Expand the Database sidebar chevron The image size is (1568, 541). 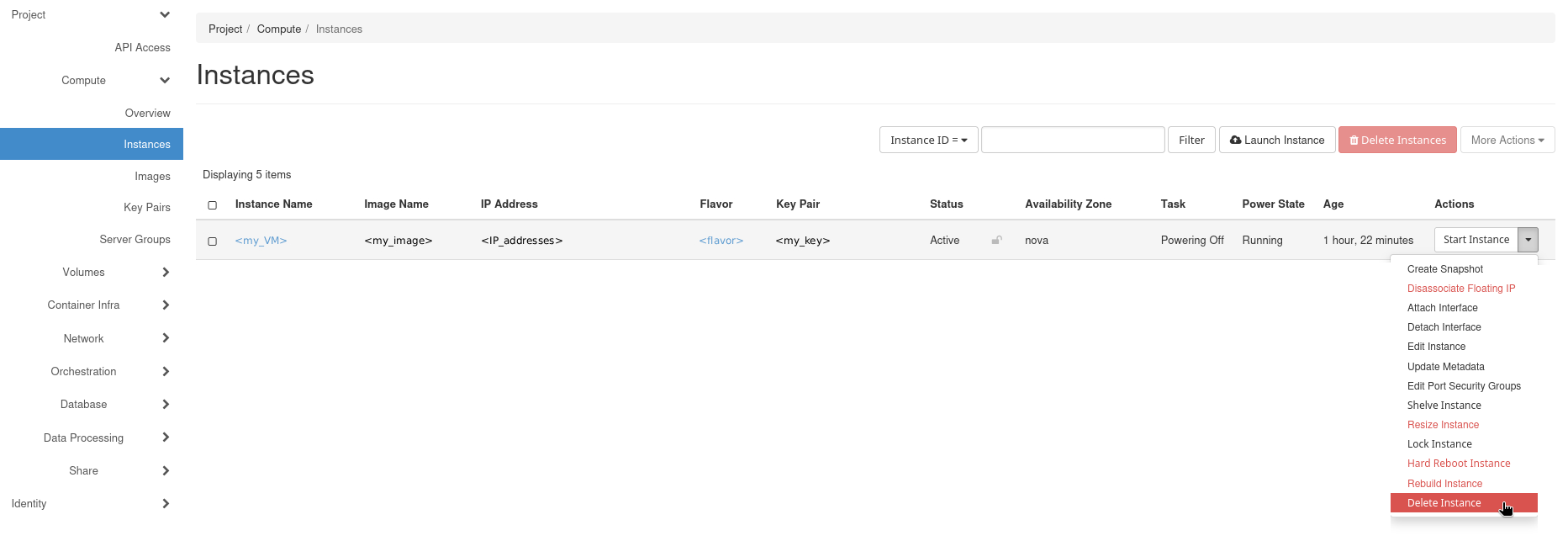pos(166,404)
